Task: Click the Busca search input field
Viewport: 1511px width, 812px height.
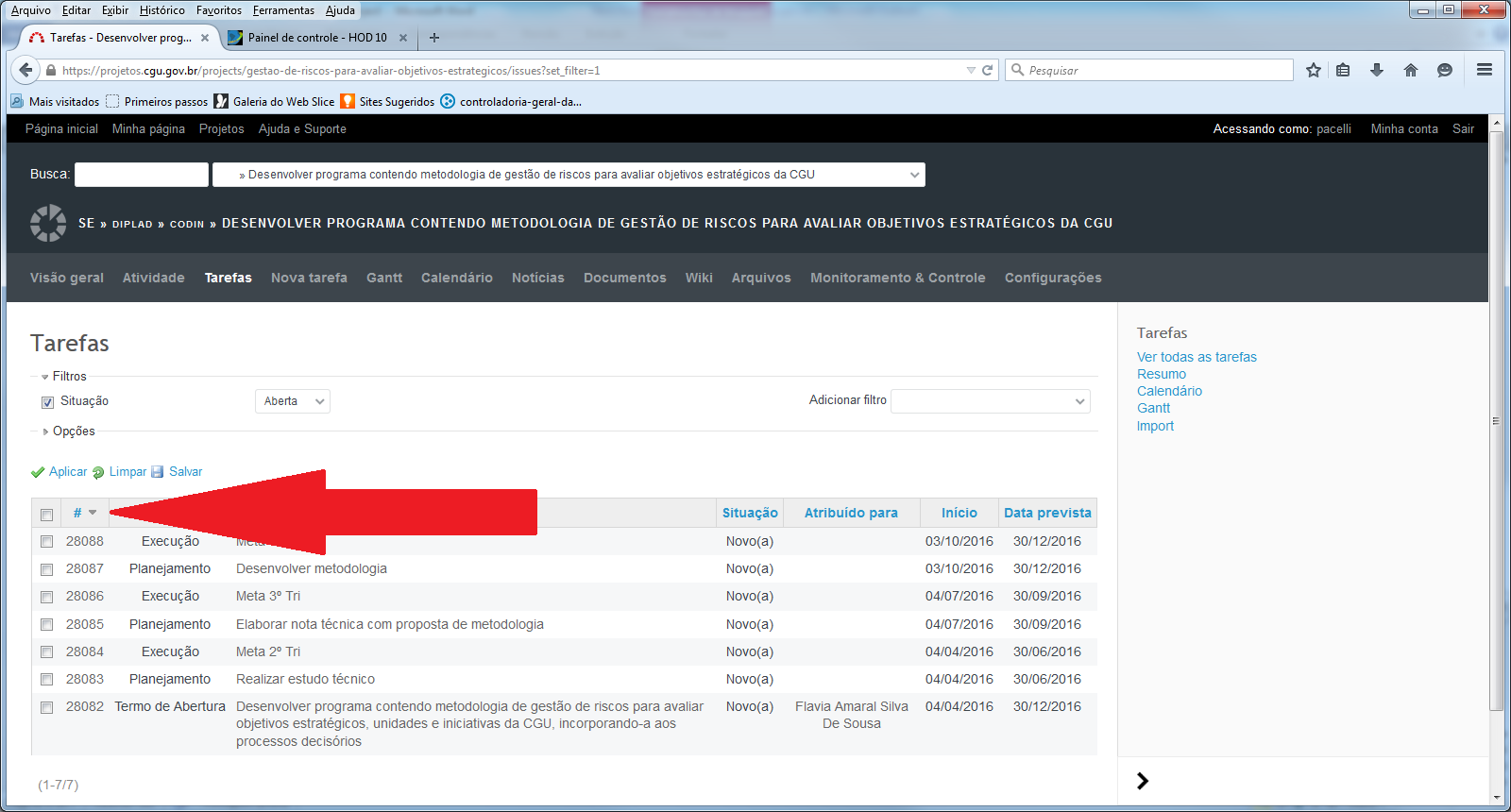Action: pyautogui.click(x=142, y=175)
